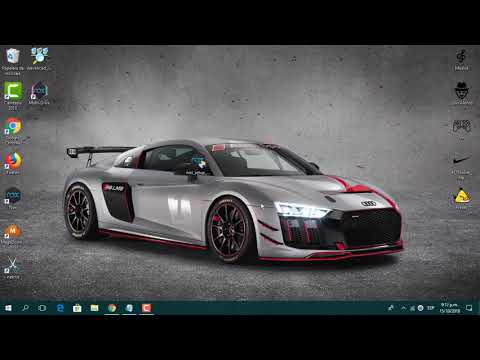This screenshot has height=360, width=480.
Task: Open the Recycle Bin desktop icon
Action: [13, 61]
